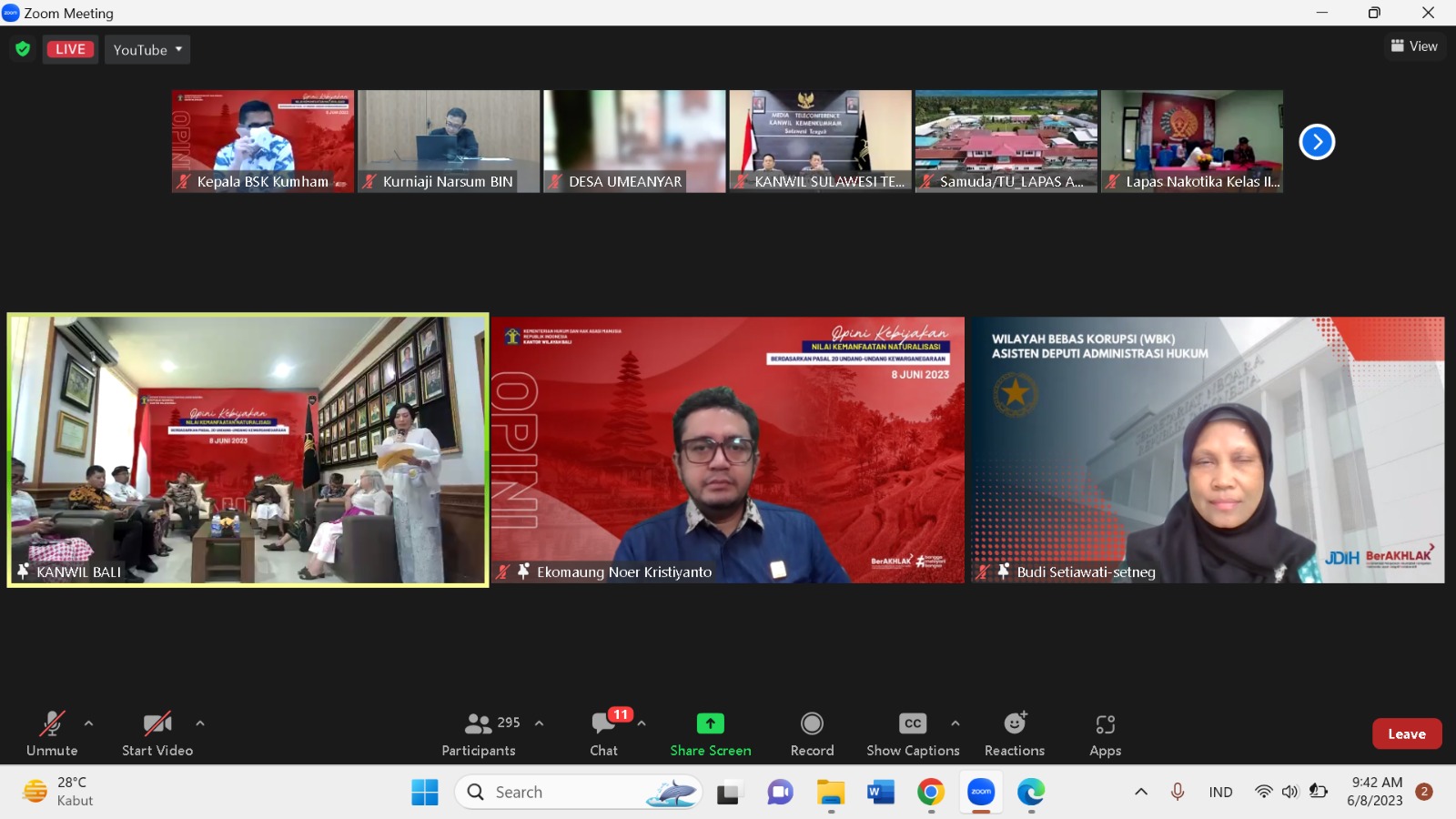Unmute the microphone
The height and width of the screenshot is (819, 1456).
pyautogui.click(x=52, y=733)
